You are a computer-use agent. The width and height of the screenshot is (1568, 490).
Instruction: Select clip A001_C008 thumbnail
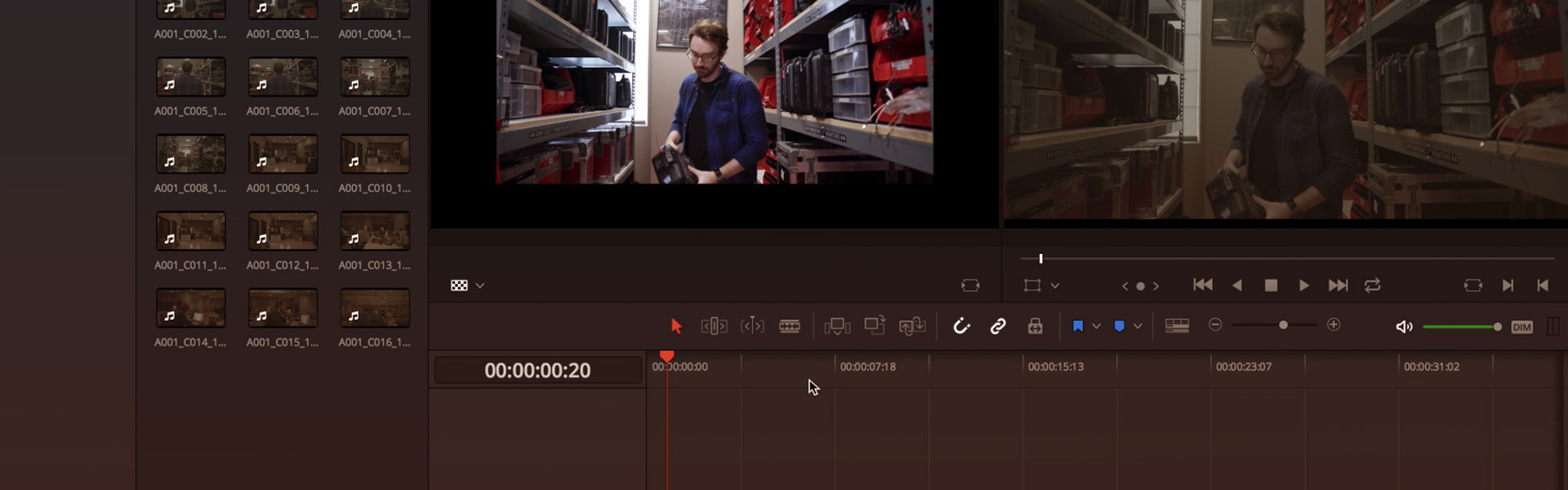[191, 154]
